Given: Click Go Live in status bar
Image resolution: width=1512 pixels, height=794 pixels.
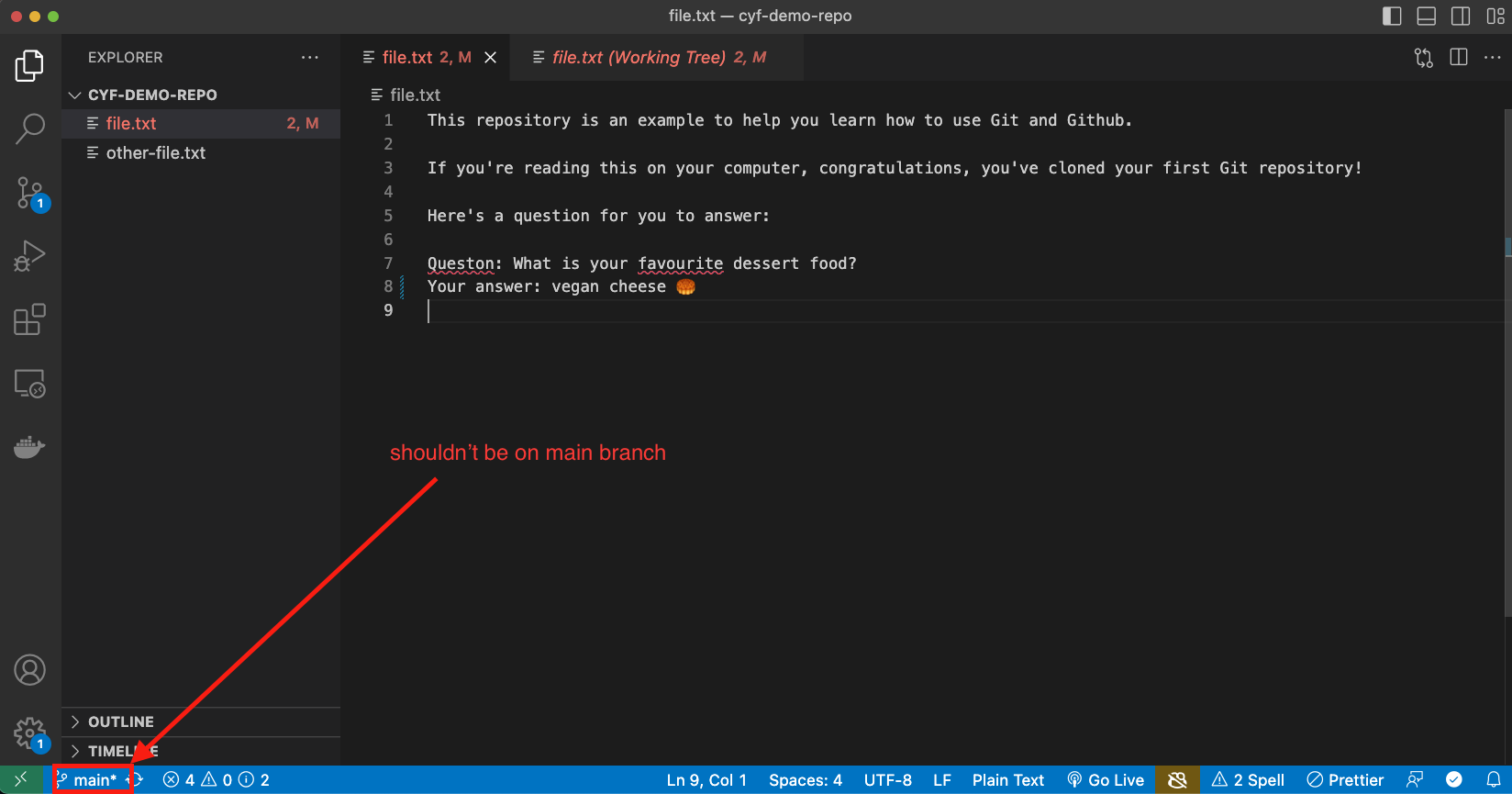Looking at the screenshot, I should pos(1106,780).
